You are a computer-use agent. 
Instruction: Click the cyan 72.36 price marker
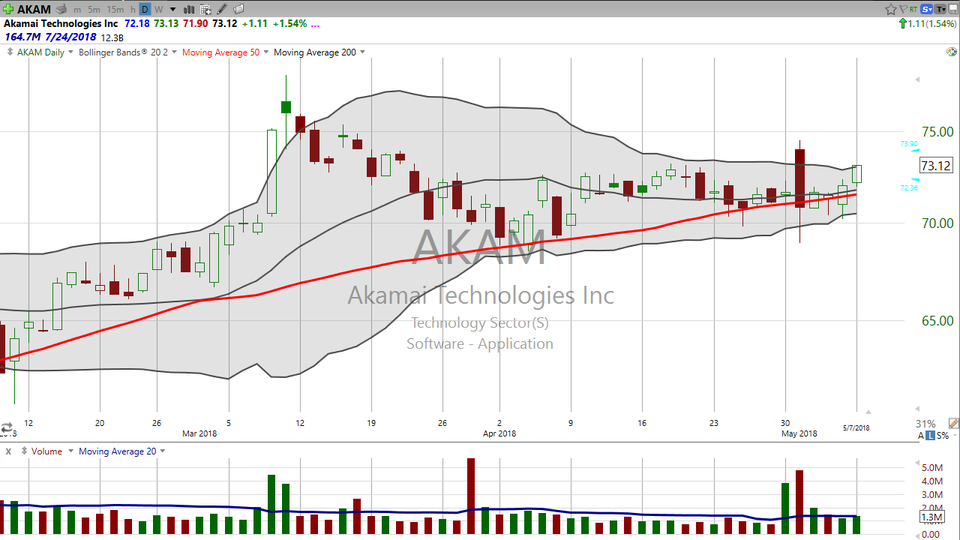point(909,188)
